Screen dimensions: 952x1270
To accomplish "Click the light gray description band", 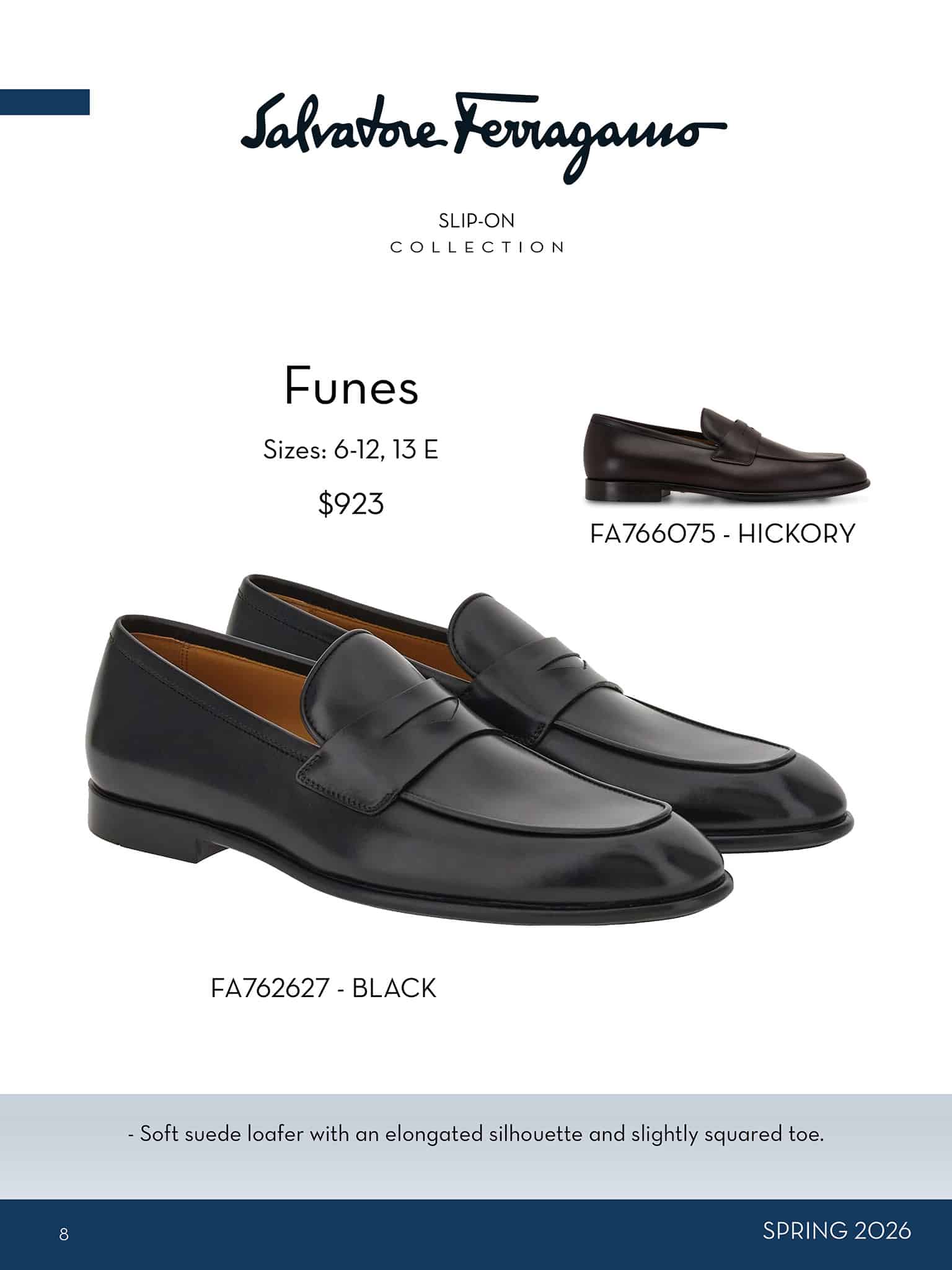I will coord(476,1147).
